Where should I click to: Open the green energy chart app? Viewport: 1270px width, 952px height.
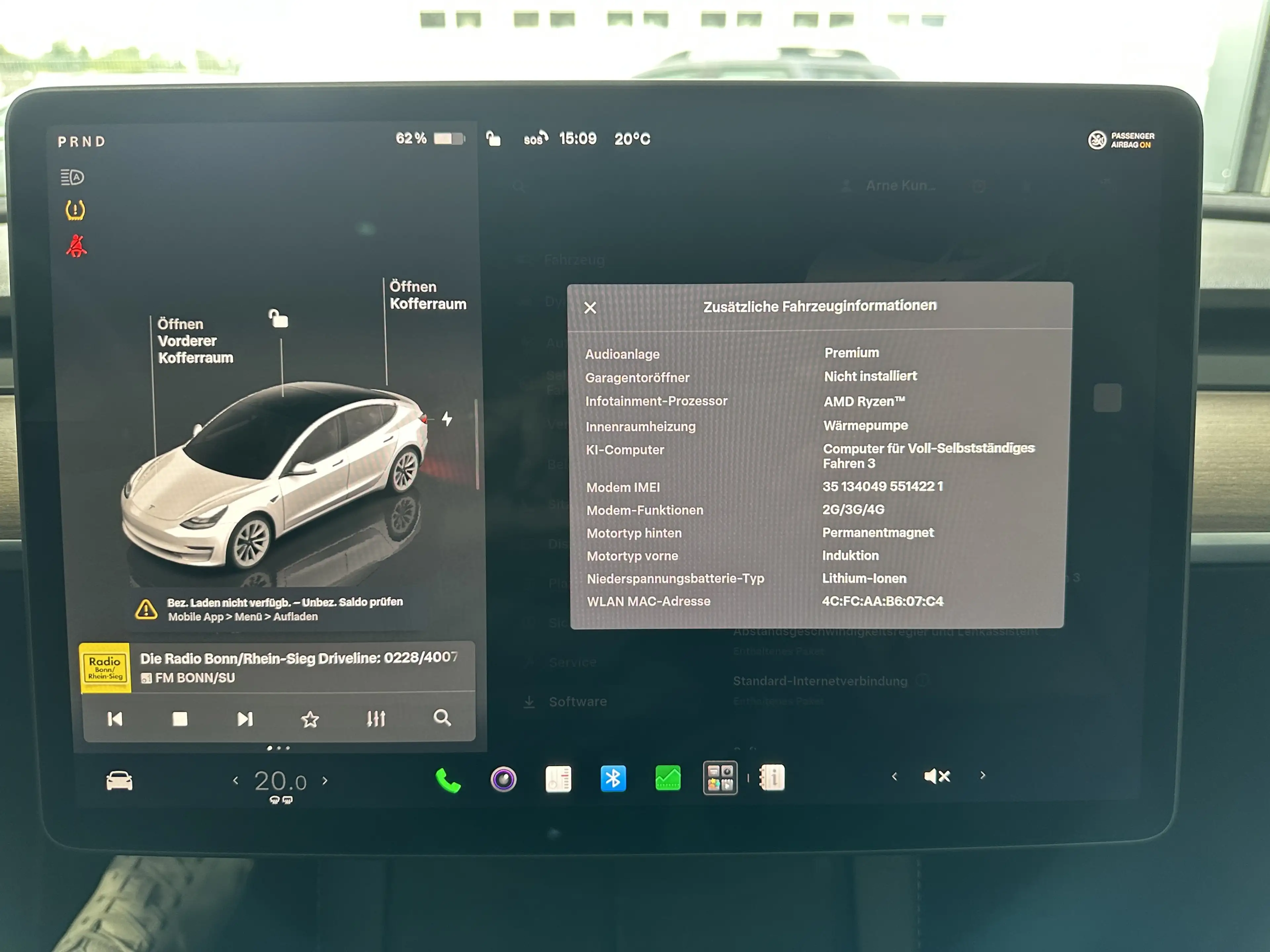click(x=668, y=779)
